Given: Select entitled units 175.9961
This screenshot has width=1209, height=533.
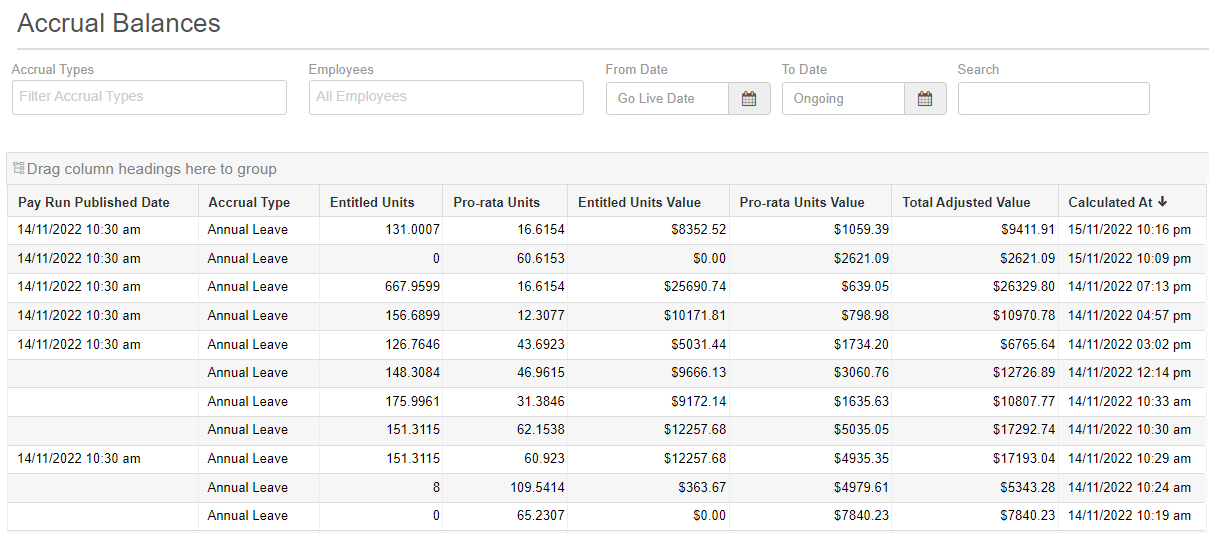Looking at the screenshot, I should [x=412, y=401].
